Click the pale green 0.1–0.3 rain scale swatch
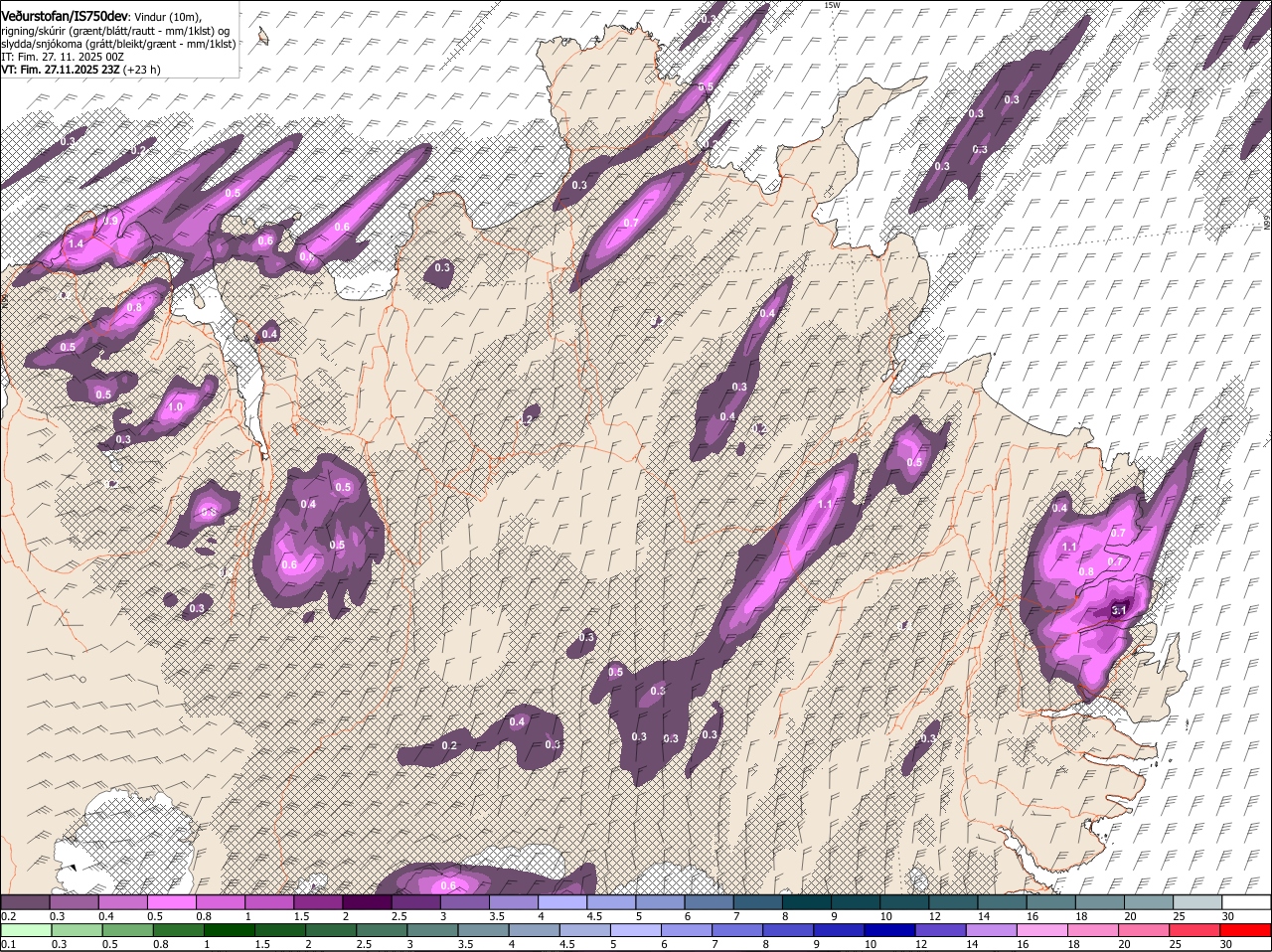1272x952 pixels. (25, 930)
